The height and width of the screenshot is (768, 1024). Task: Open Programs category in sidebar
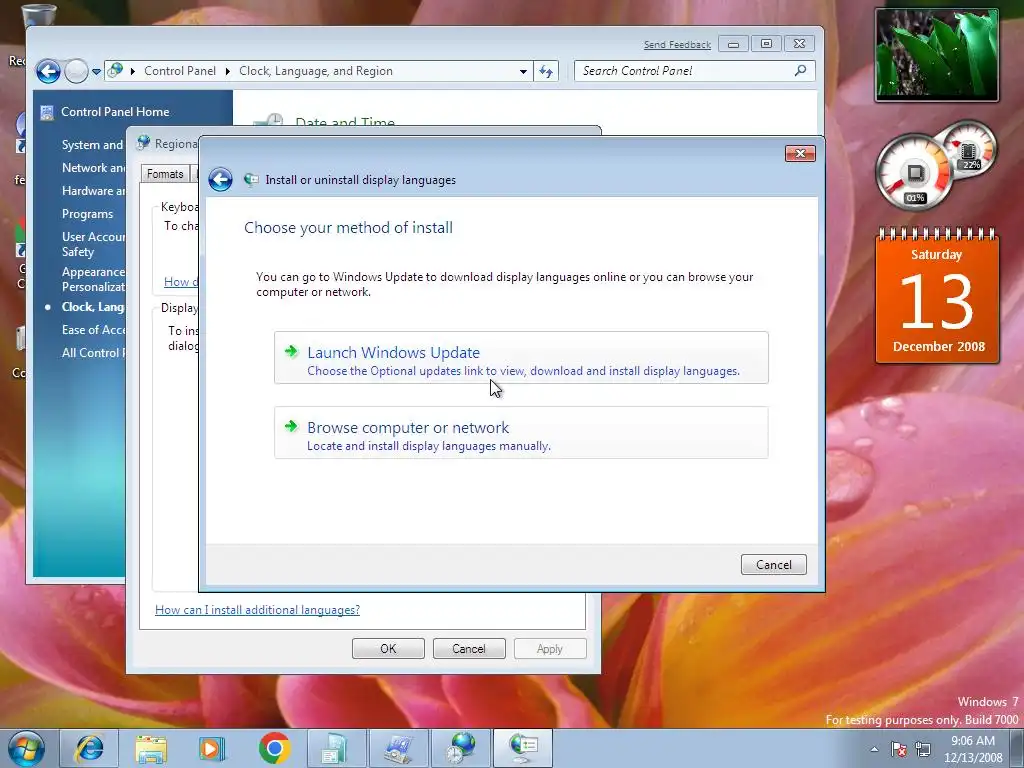pos(88,214)
